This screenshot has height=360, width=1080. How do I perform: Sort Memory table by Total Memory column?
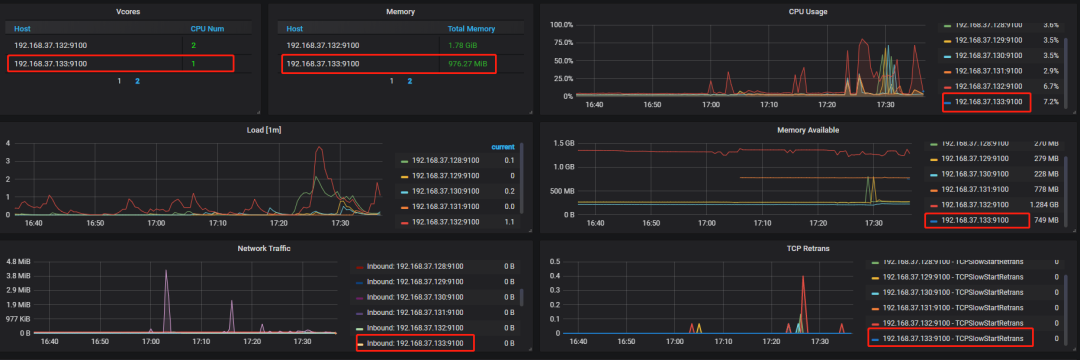[x=471, y=29]
